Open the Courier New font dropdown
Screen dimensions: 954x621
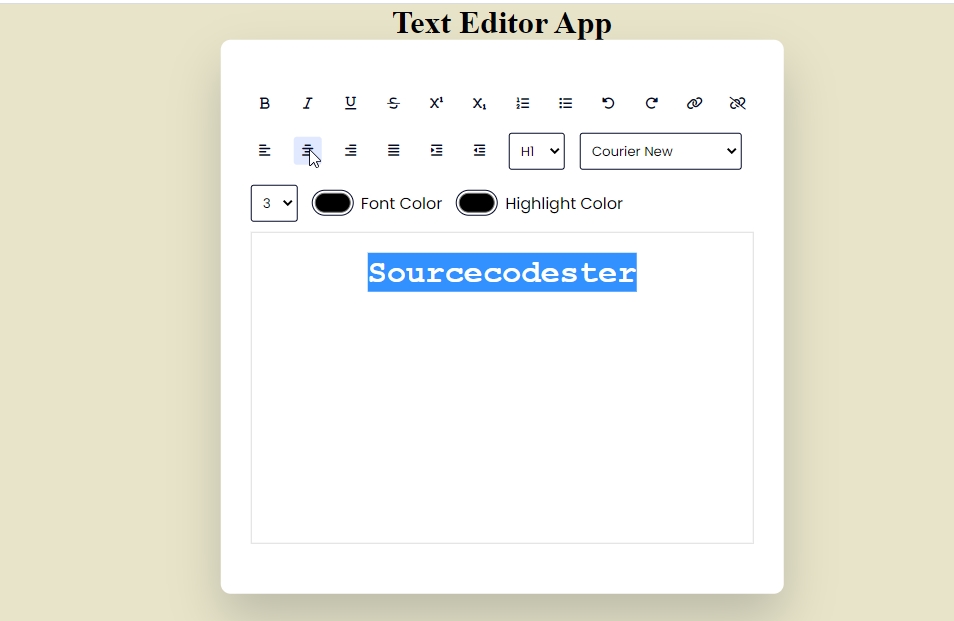tap(661, 151)
